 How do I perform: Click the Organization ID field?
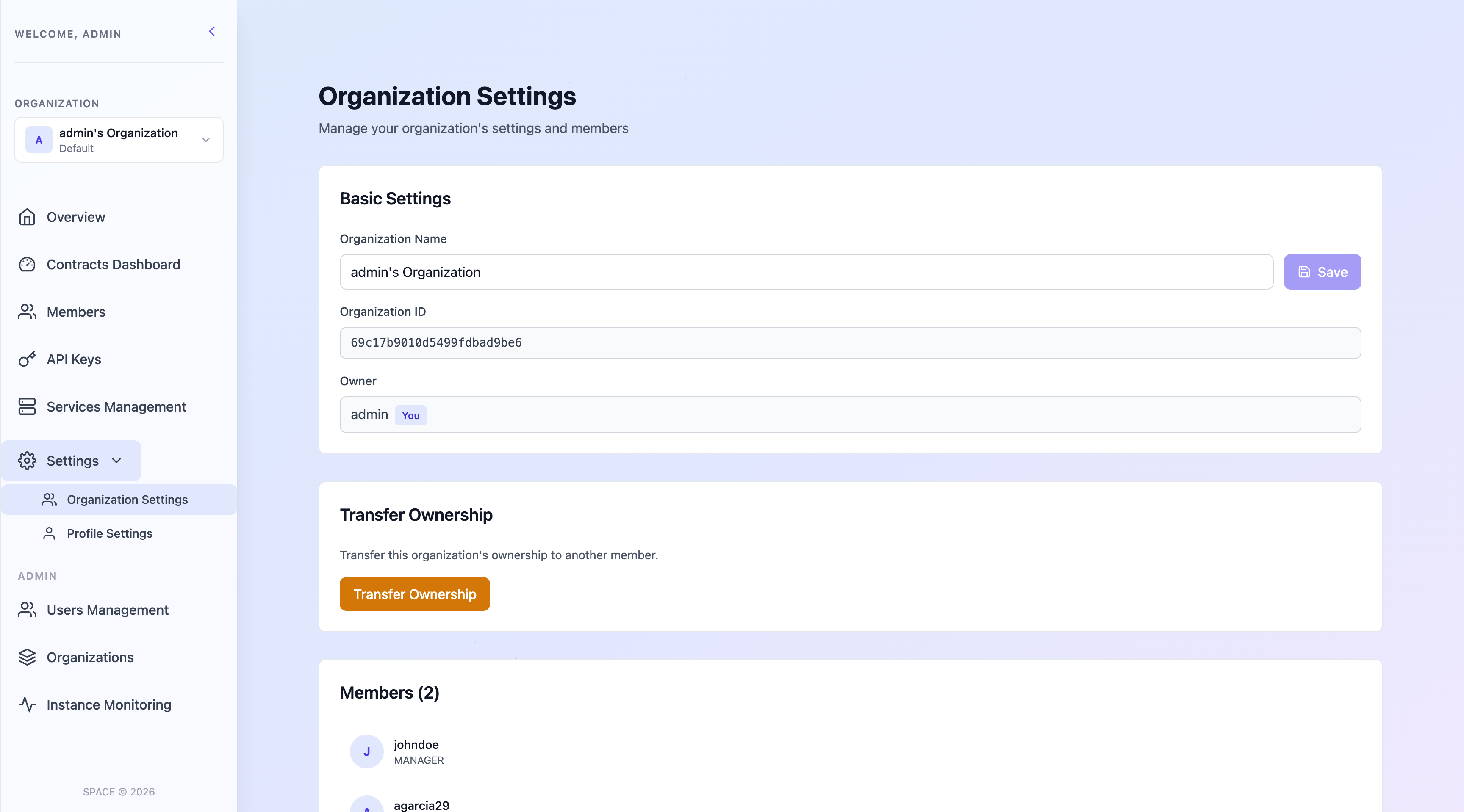coord(850,343)
